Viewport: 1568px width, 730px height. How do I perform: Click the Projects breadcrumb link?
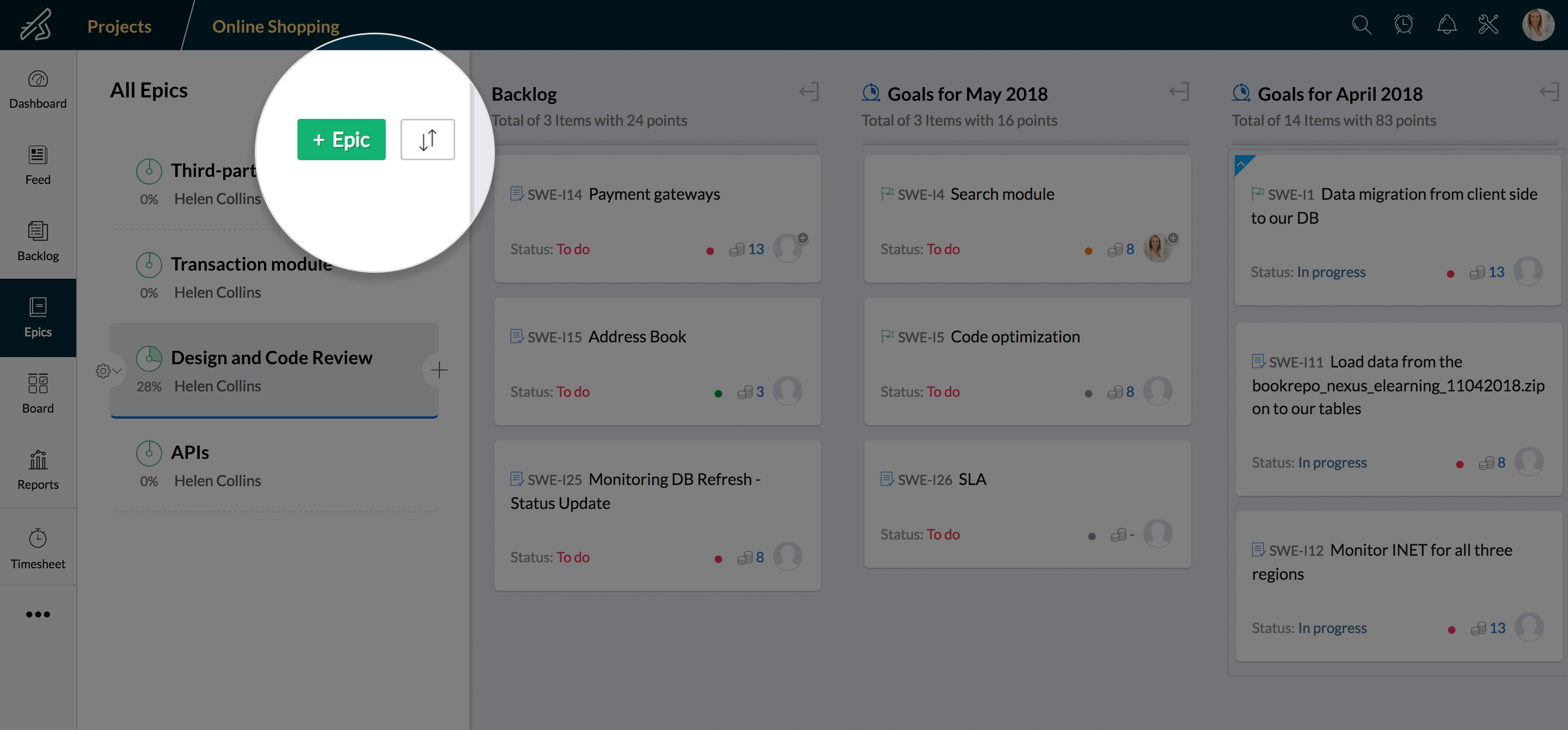(x=119, y=26)
